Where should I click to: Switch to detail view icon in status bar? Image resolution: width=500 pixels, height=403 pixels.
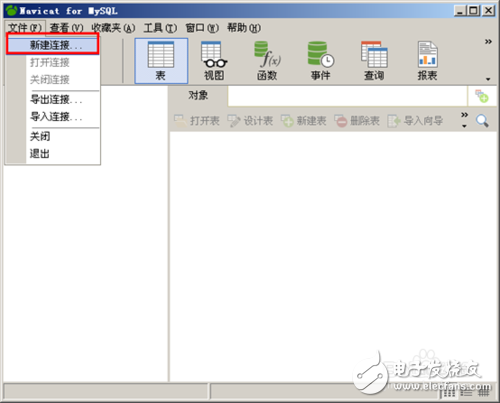466,393
